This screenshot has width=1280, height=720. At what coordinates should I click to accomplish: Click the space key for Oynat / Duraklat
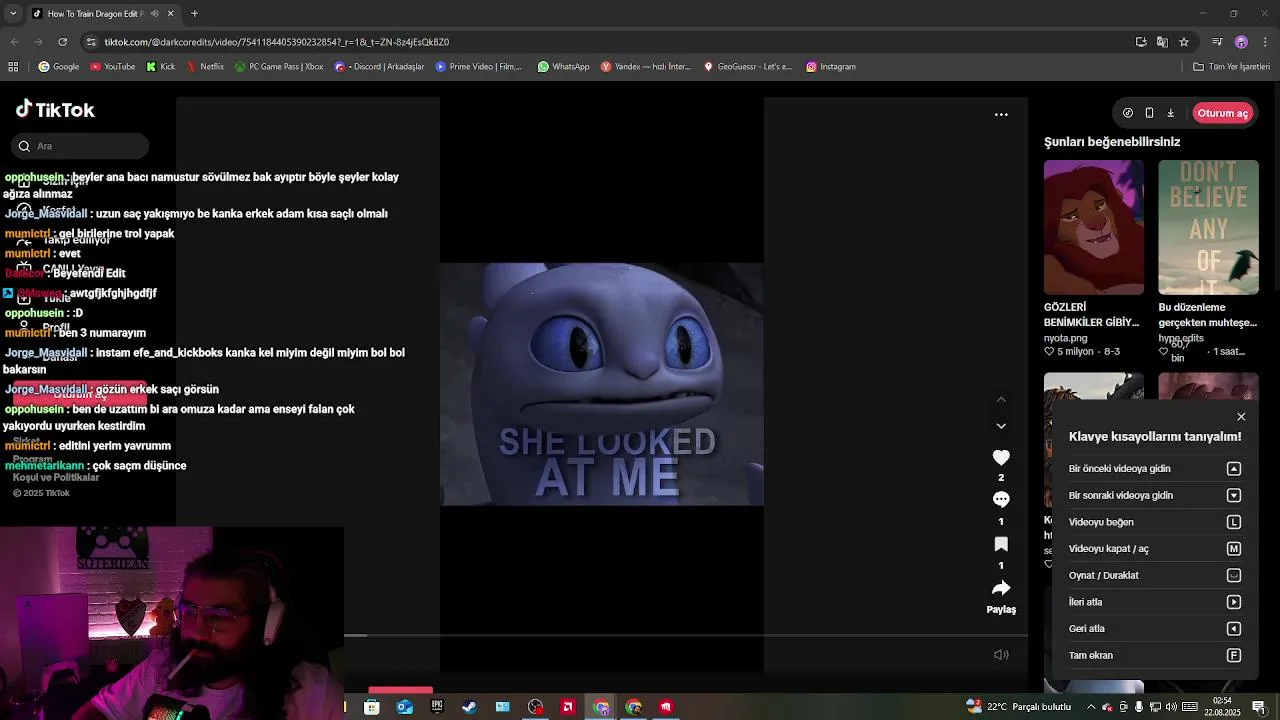pyautogui.click(x=1234, y=575)
